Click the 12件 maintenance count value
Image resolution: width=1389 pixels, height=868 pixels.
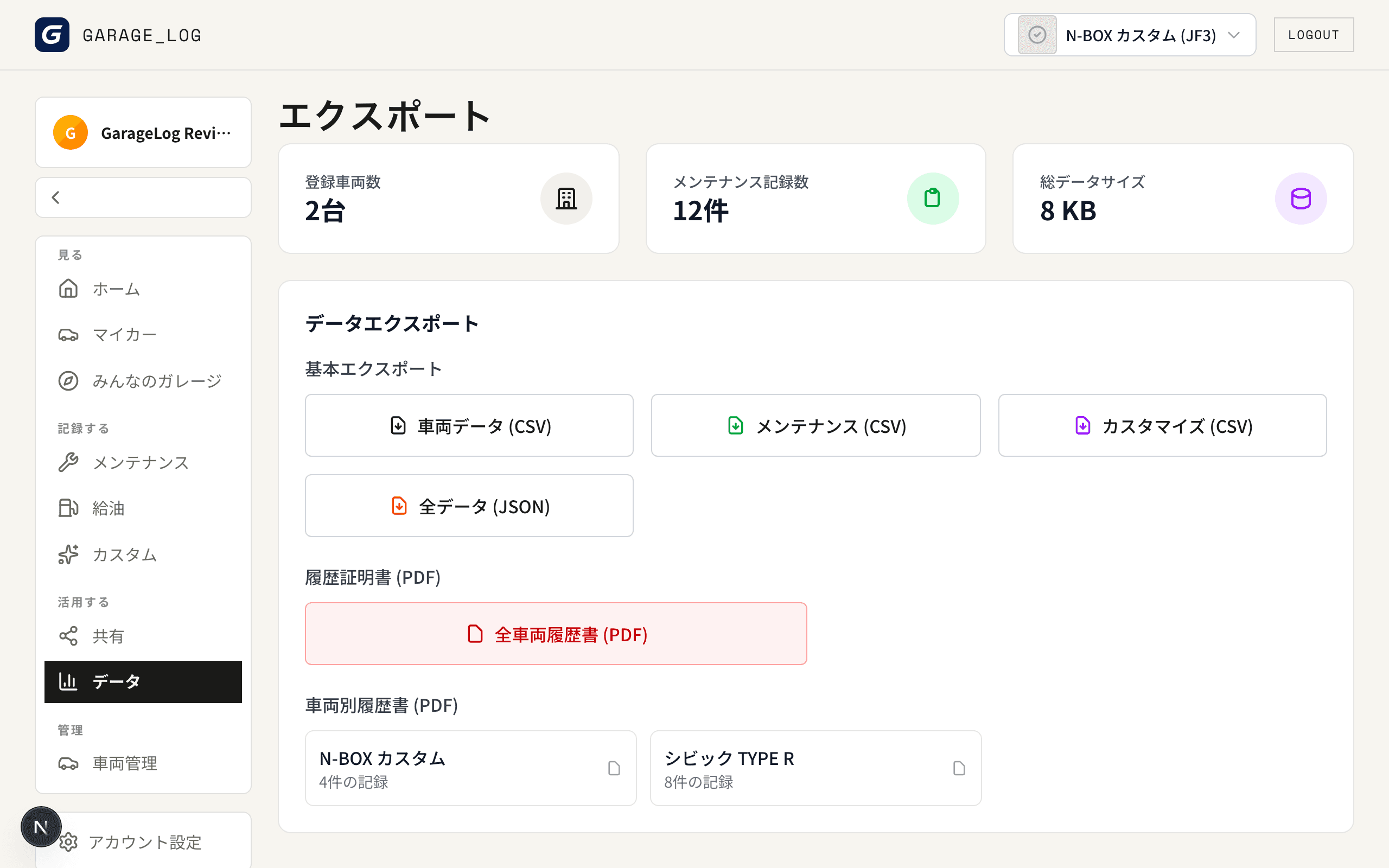click(700, 210)
